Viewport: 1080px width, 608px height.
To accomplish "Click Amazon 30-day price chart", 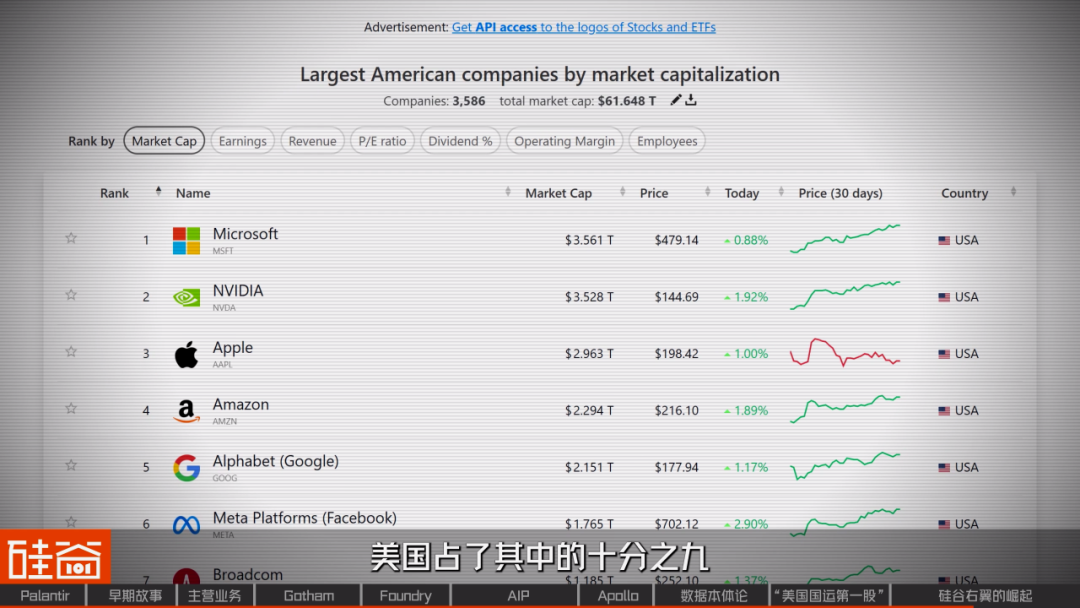I will click(x=845, y=408).
